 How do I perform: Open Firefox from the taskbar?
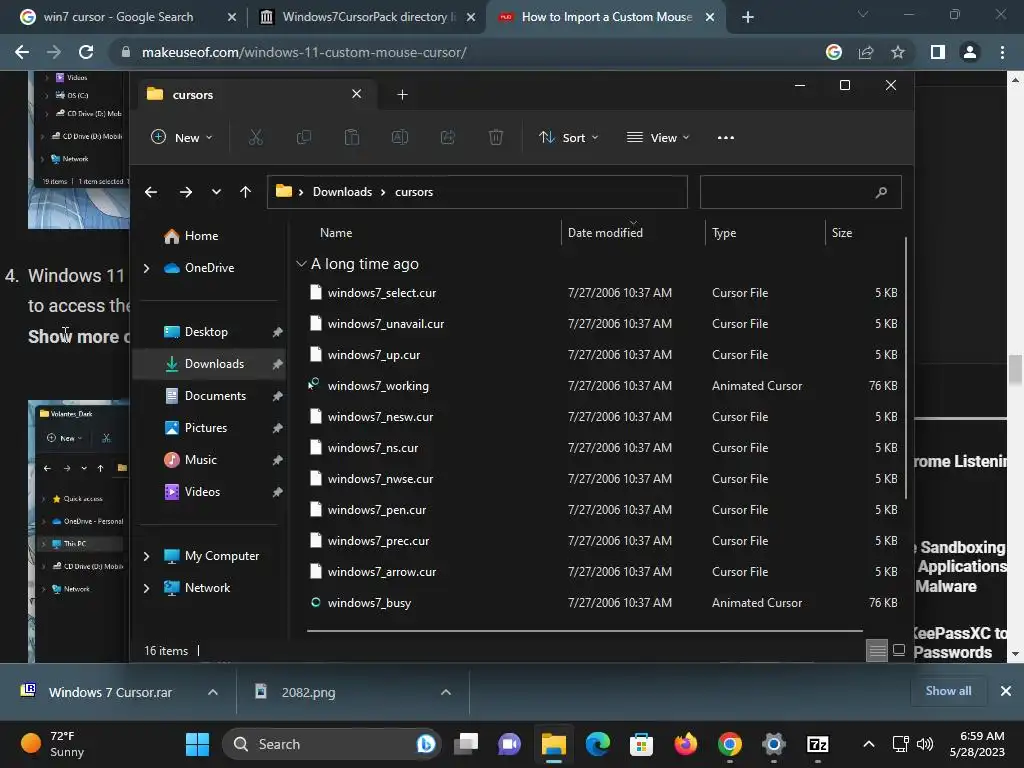685,744
